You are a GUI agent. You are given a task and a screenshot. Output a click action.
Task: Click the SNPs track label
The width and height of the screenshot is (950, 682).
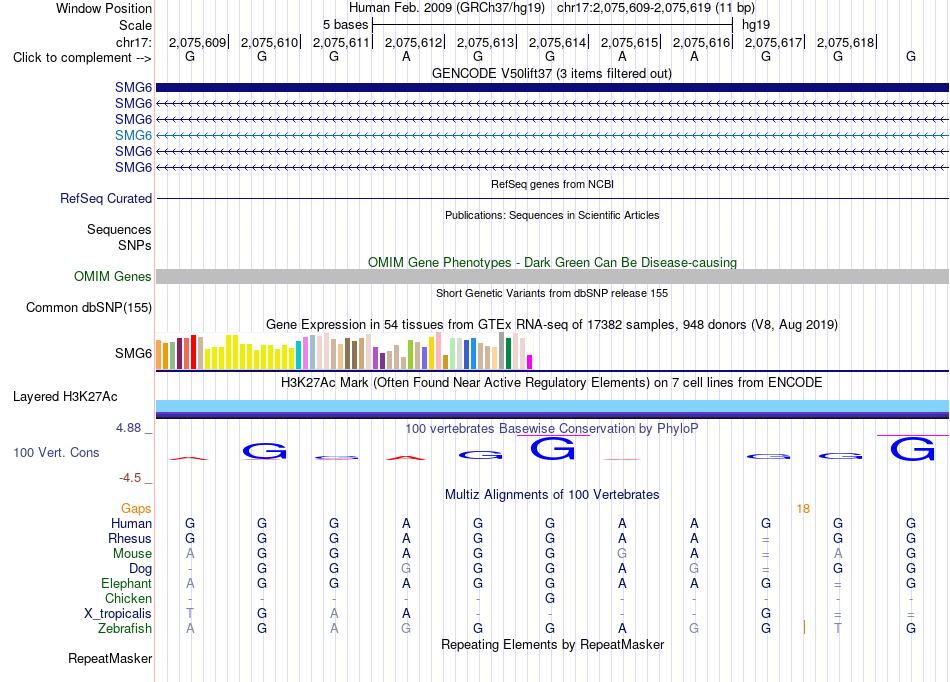pyautogui.click(x=135, y=245)
